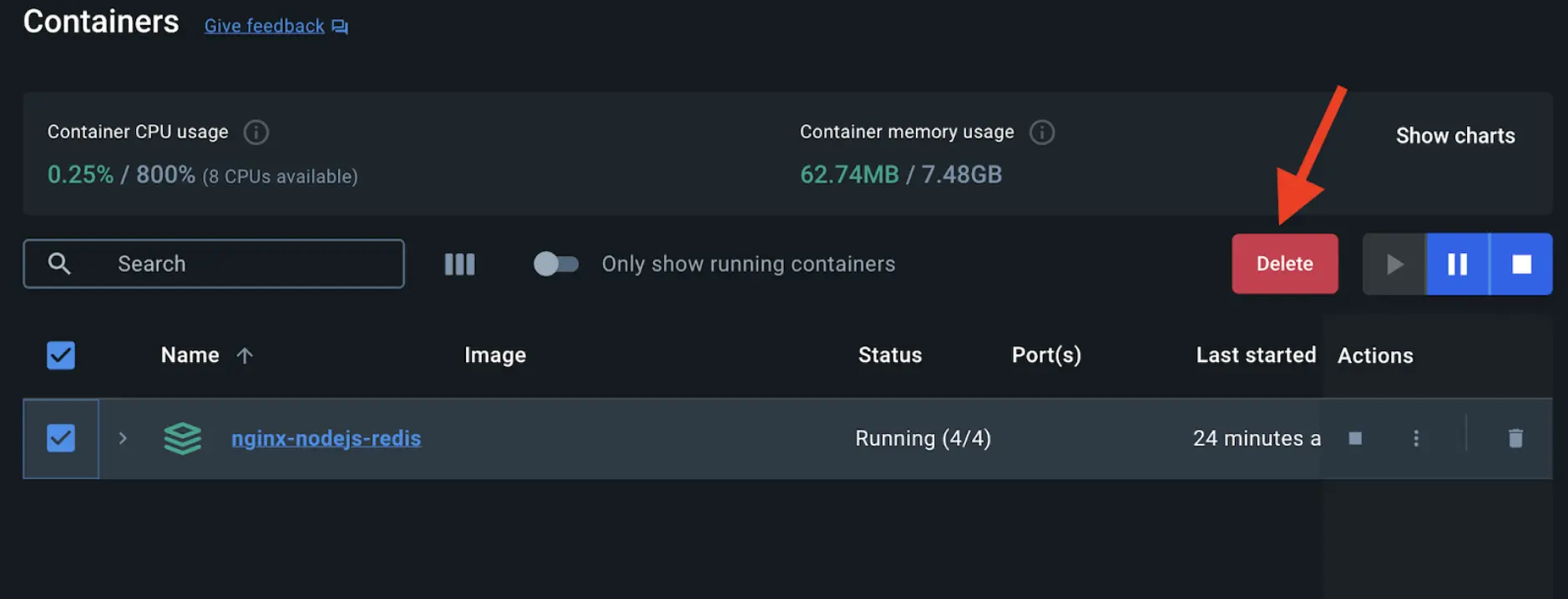Open the three-dot menu for nginx-nodejs-redis
This screenshot has height=599, width=1568.
pyautogui.click(x=1416, y=438)
